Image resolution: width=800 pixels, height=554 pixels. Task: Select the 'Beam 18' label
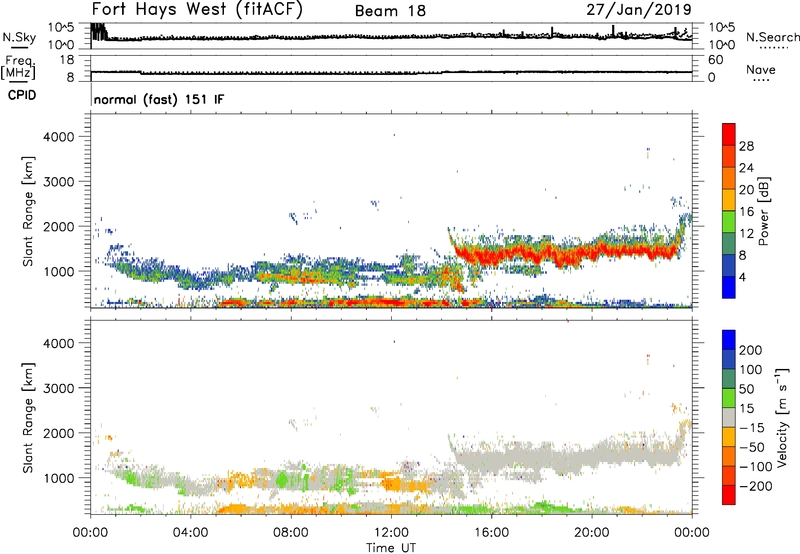[390, 11]
